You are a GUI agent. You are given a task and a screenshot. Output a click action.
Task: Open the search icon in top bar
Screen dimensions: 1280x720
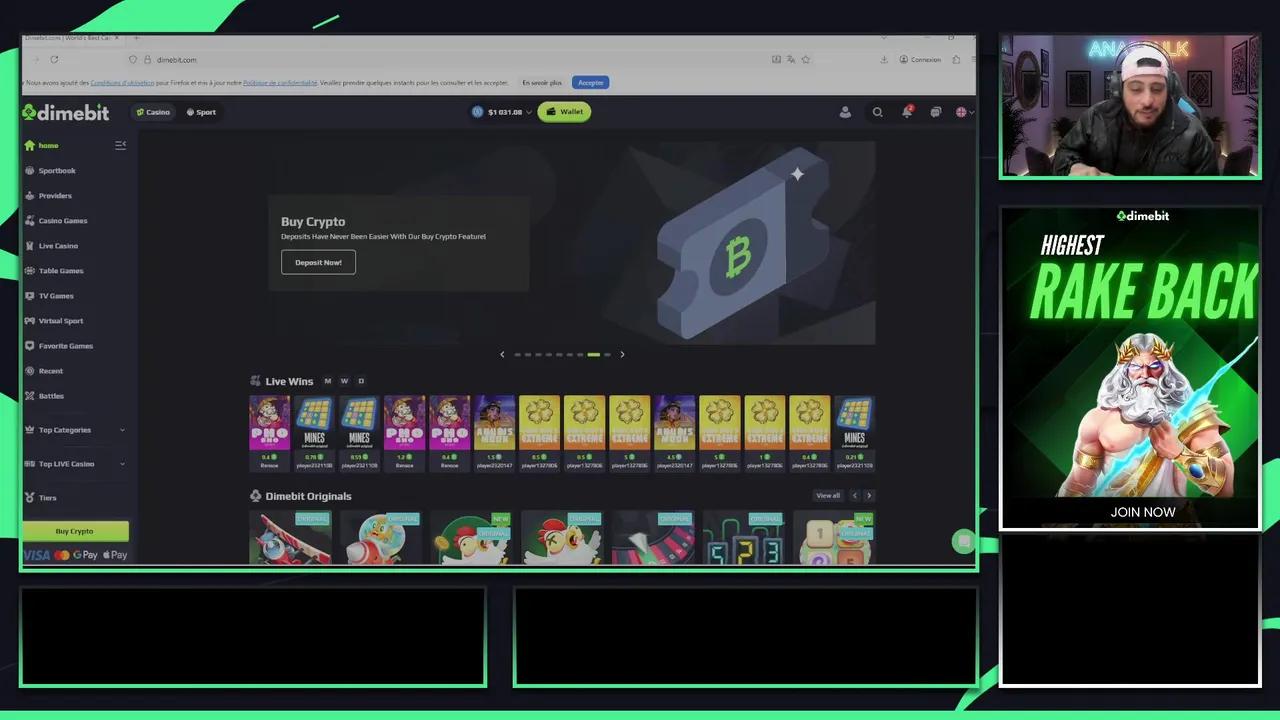[x=877, y=112]
